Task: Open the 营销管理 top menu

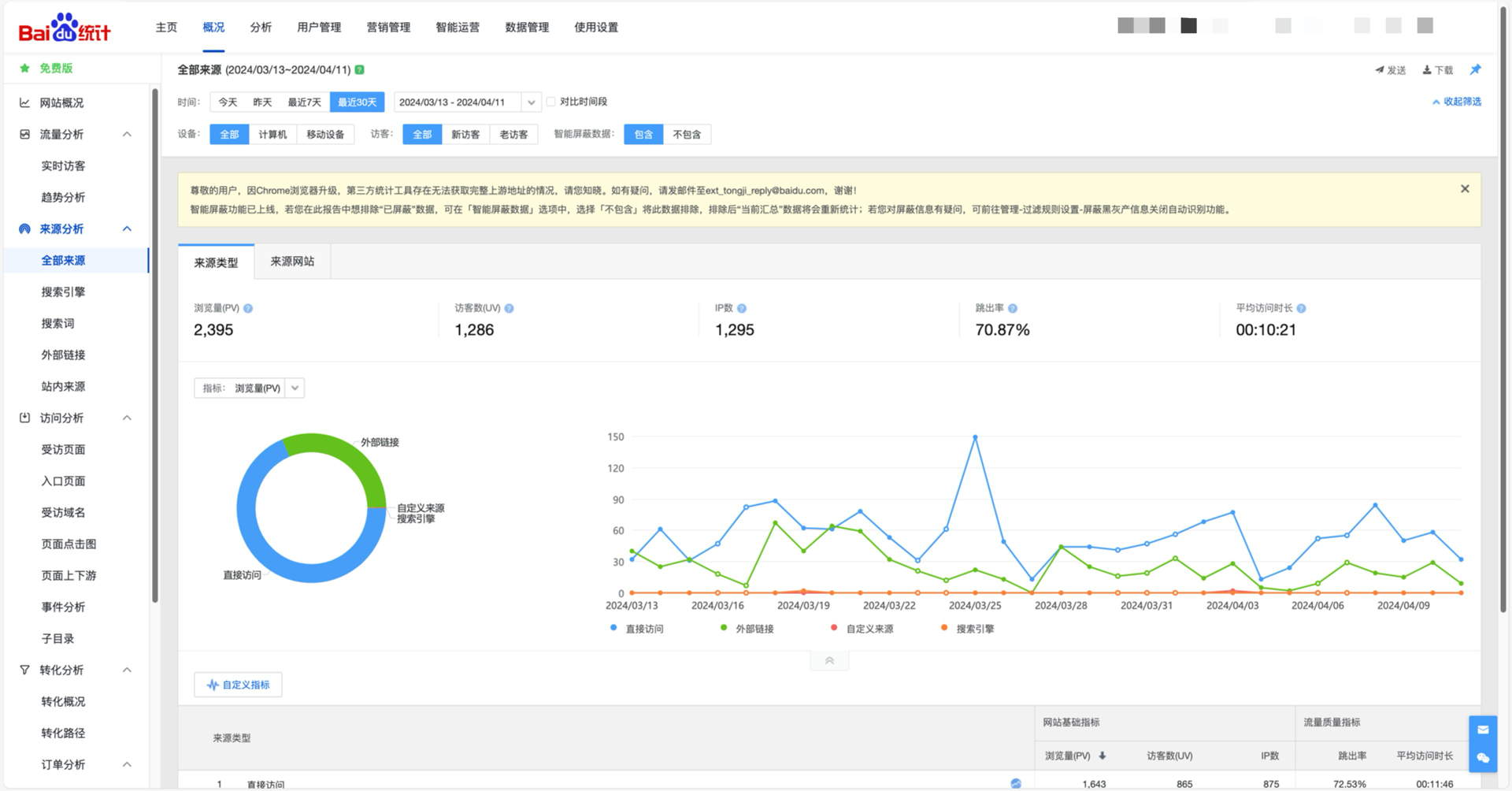Action: 388,28
